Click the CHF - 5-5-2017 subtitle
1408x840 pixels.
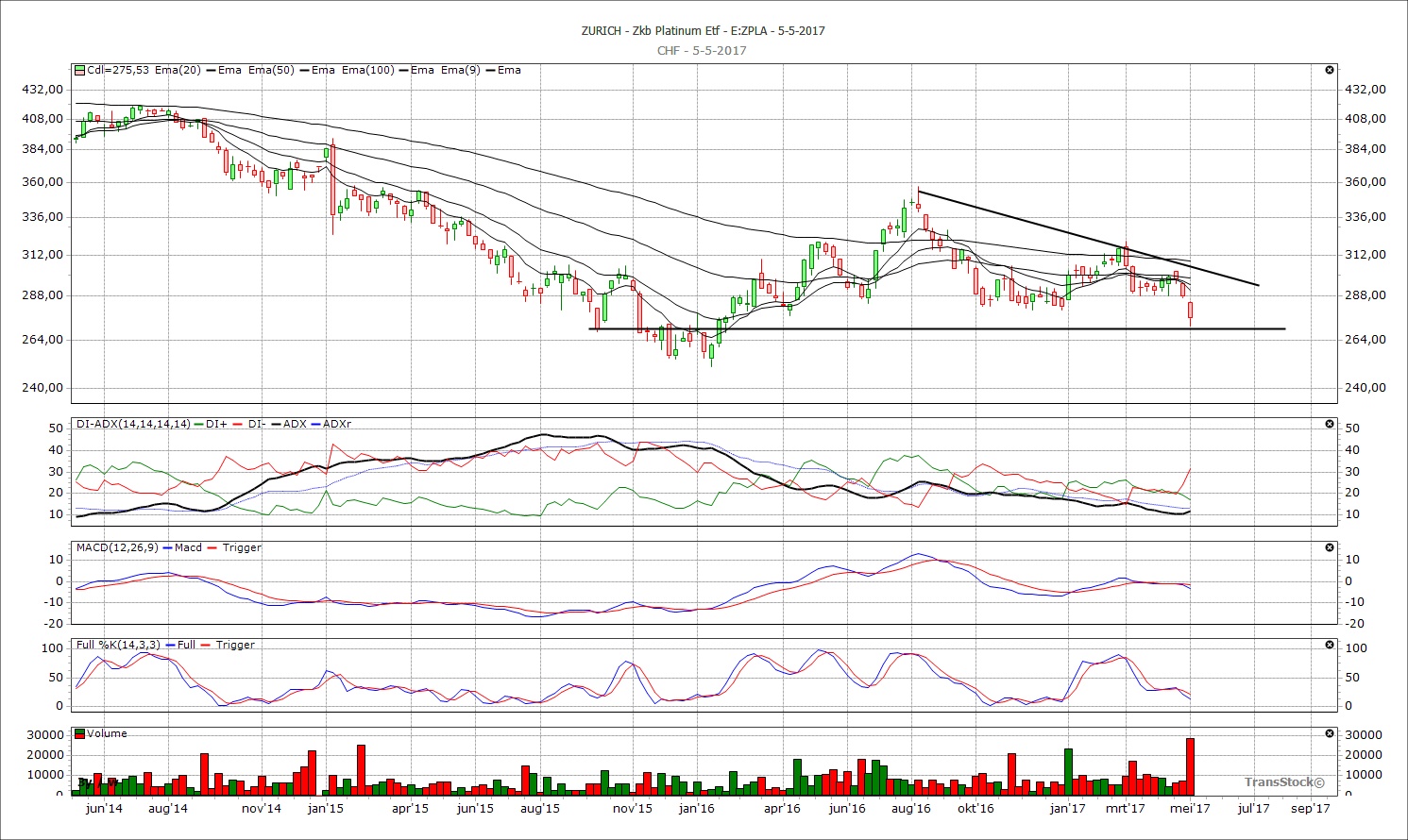click(x=702, y=50)
